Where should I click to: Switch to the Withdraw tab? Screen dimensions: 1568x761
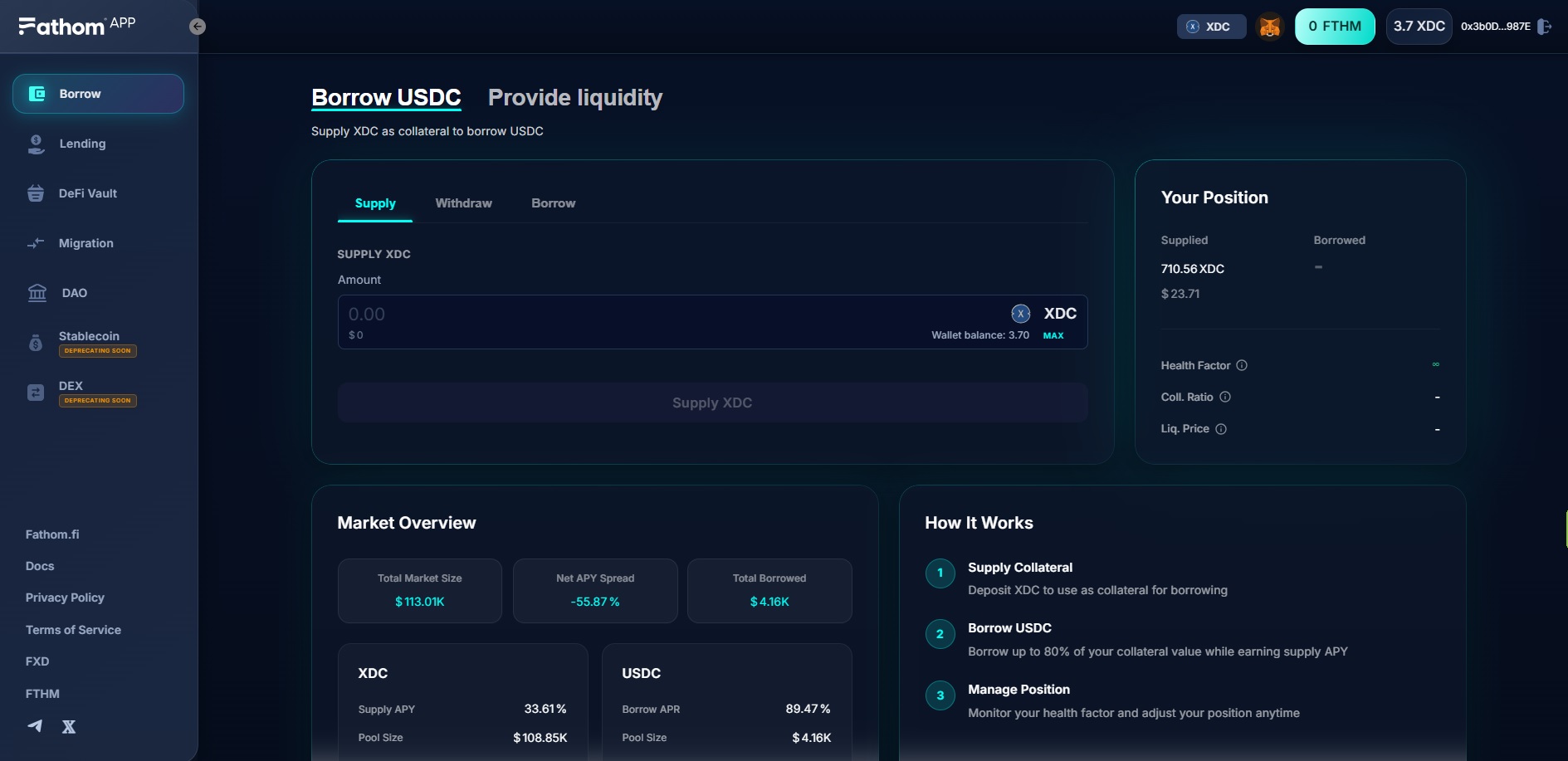(x=463, y=203)
